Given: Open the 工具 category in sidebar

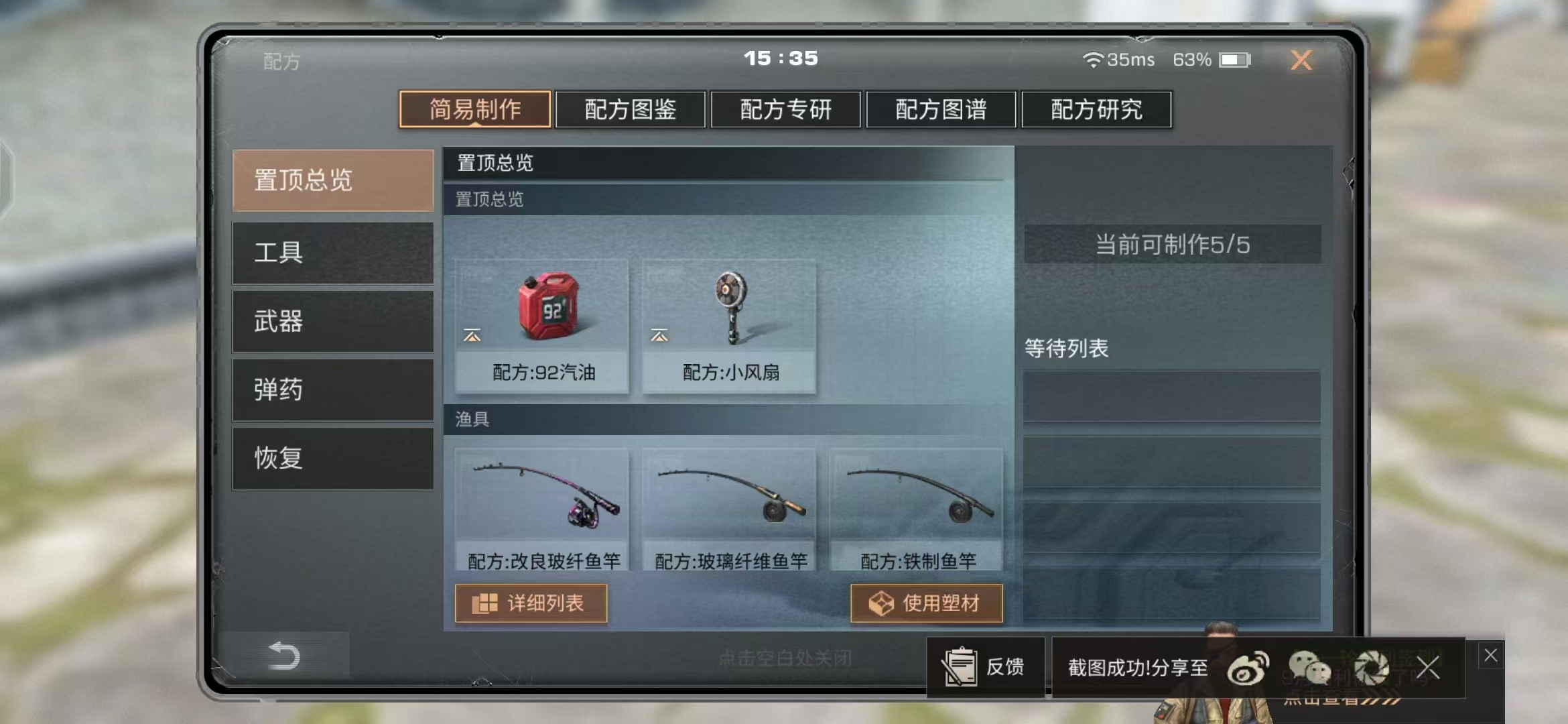Looking at the screenshot, I should pos(333,253).
